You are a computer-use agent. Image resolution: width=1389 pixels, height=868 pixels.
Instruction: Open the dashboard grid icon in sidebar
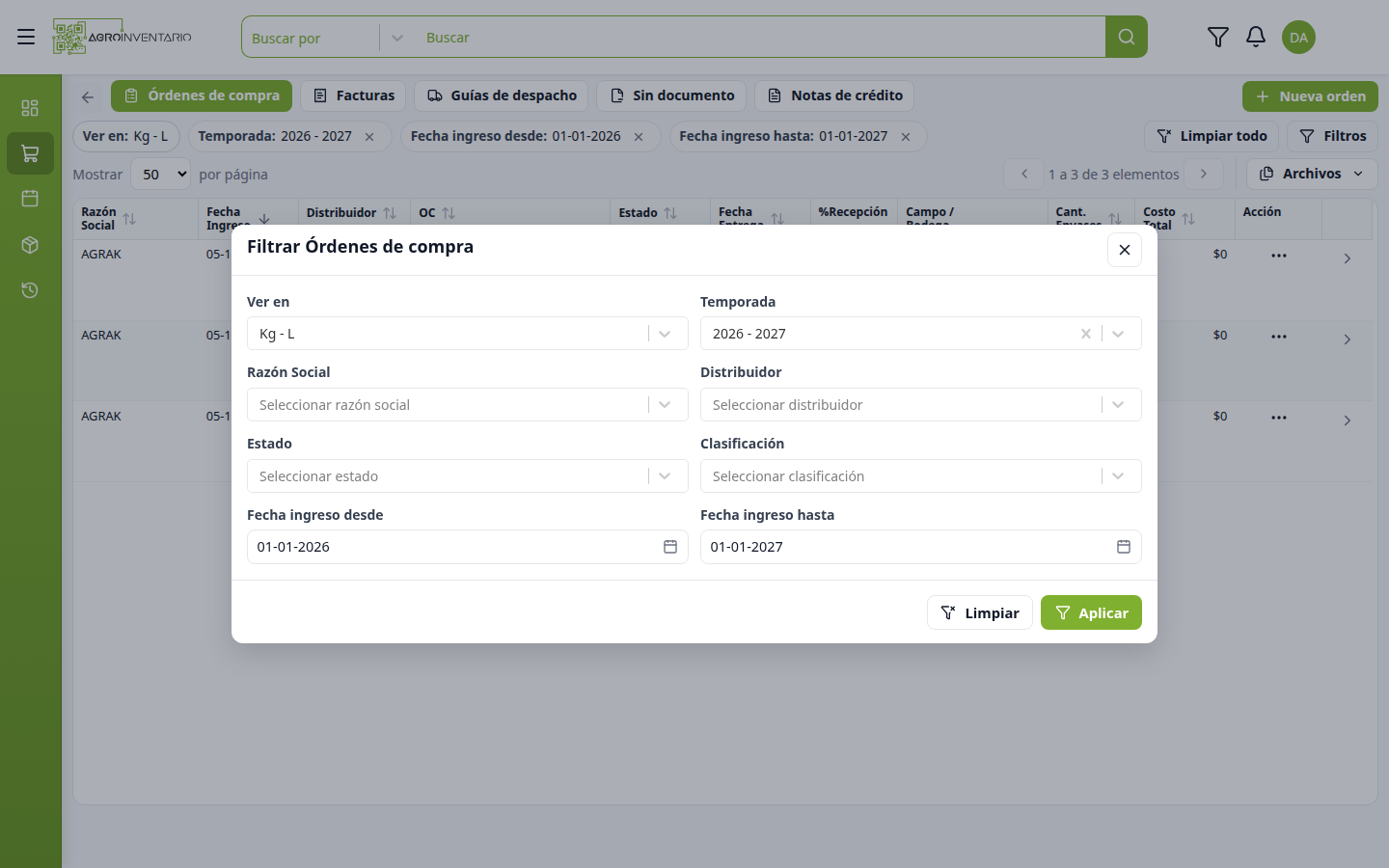click(x=30, y=108)
